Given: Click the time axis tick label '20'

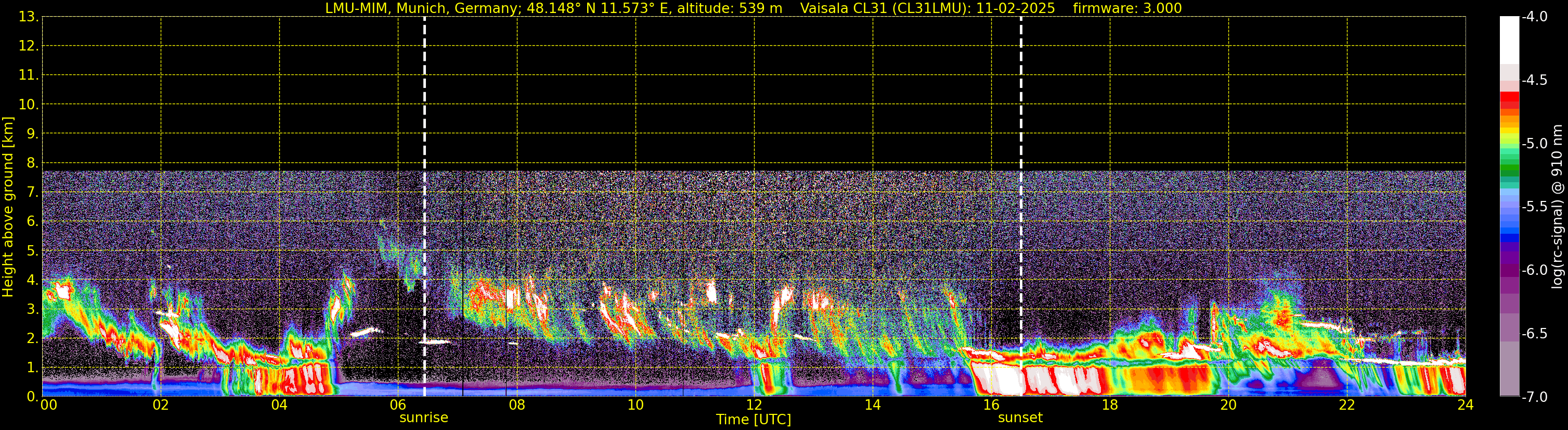Looking at the screenshot, I should point(1228,405).
